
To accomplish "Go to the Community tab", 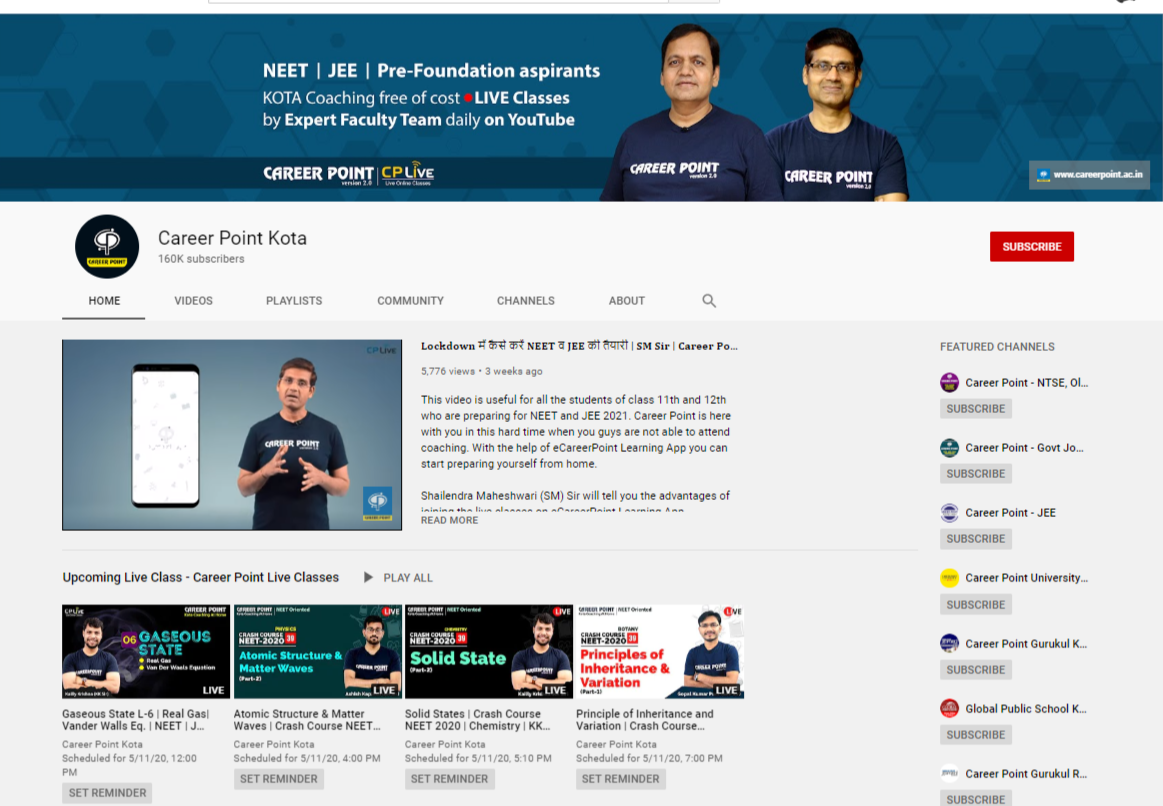I will click(410, 300).
